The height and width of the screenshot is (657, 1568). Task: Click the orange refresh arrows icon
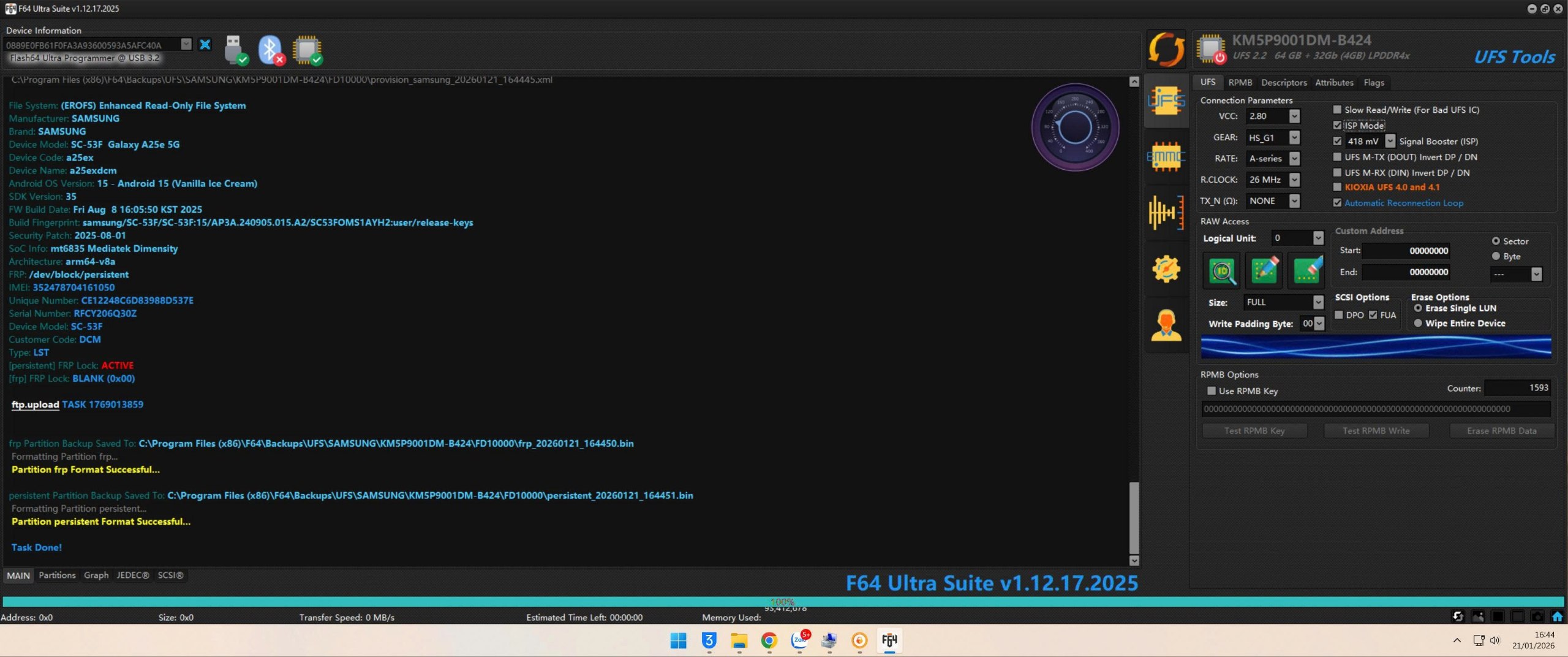tap(1166, 50)
